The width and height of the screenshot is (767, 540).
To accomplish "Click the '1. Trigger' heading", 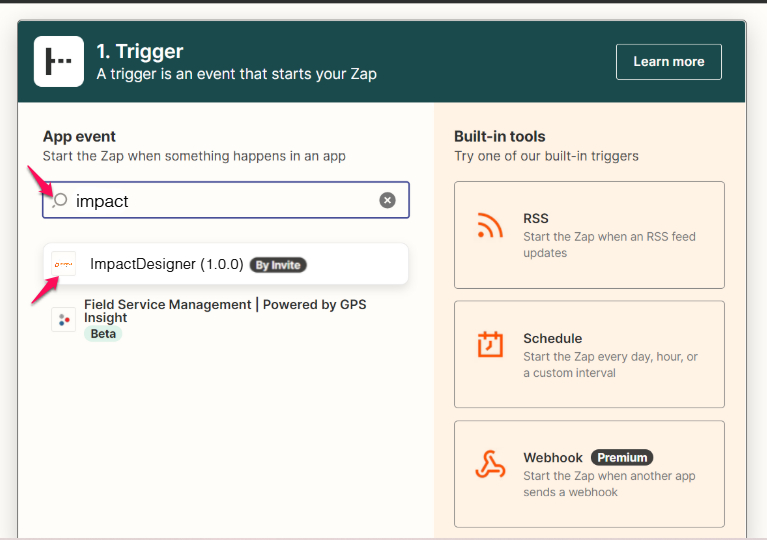I will click(x=140, y=51).
